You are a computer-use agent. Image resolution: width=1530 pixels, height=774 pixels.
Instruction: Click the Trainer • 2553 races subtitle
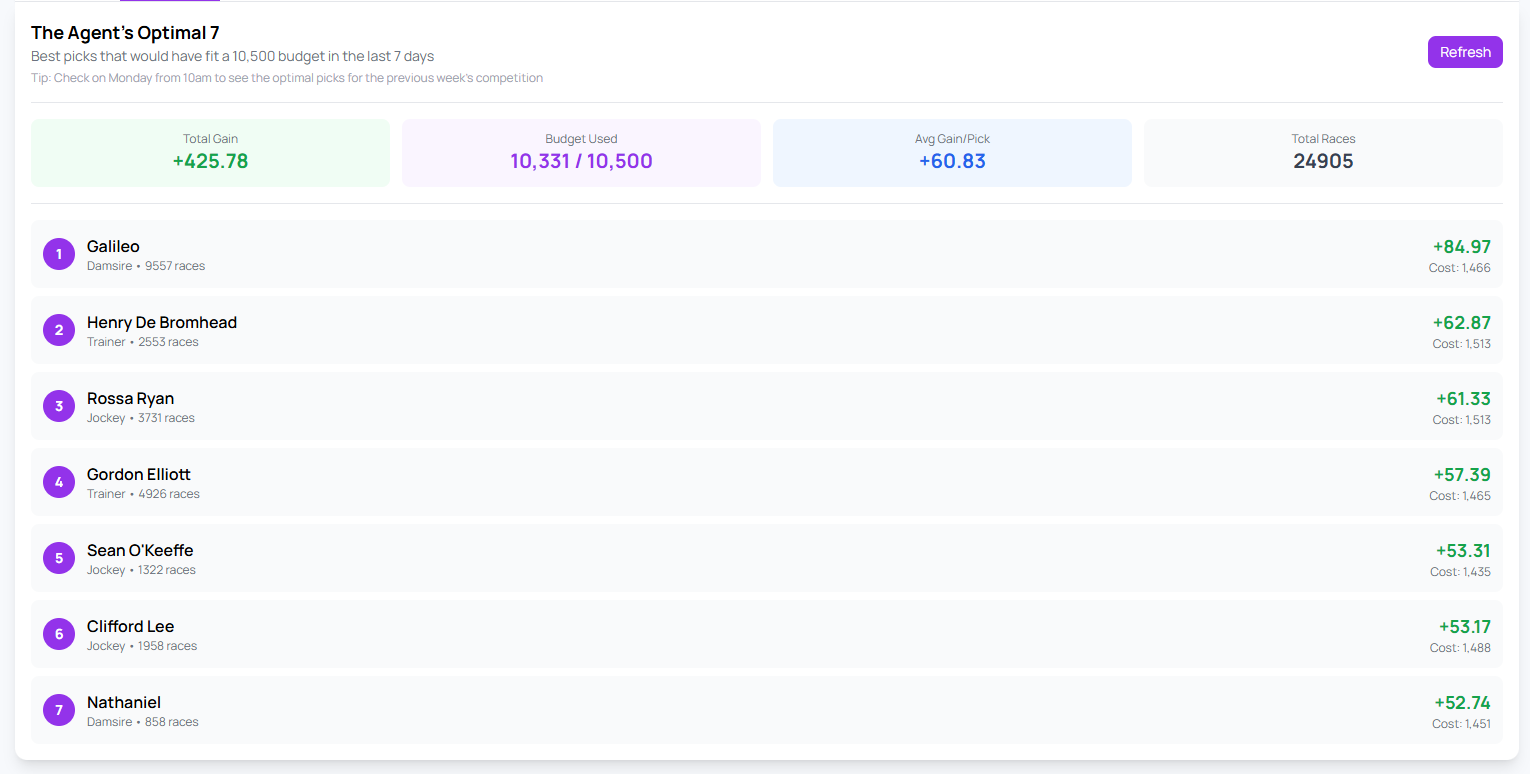[x=143, y=342]
